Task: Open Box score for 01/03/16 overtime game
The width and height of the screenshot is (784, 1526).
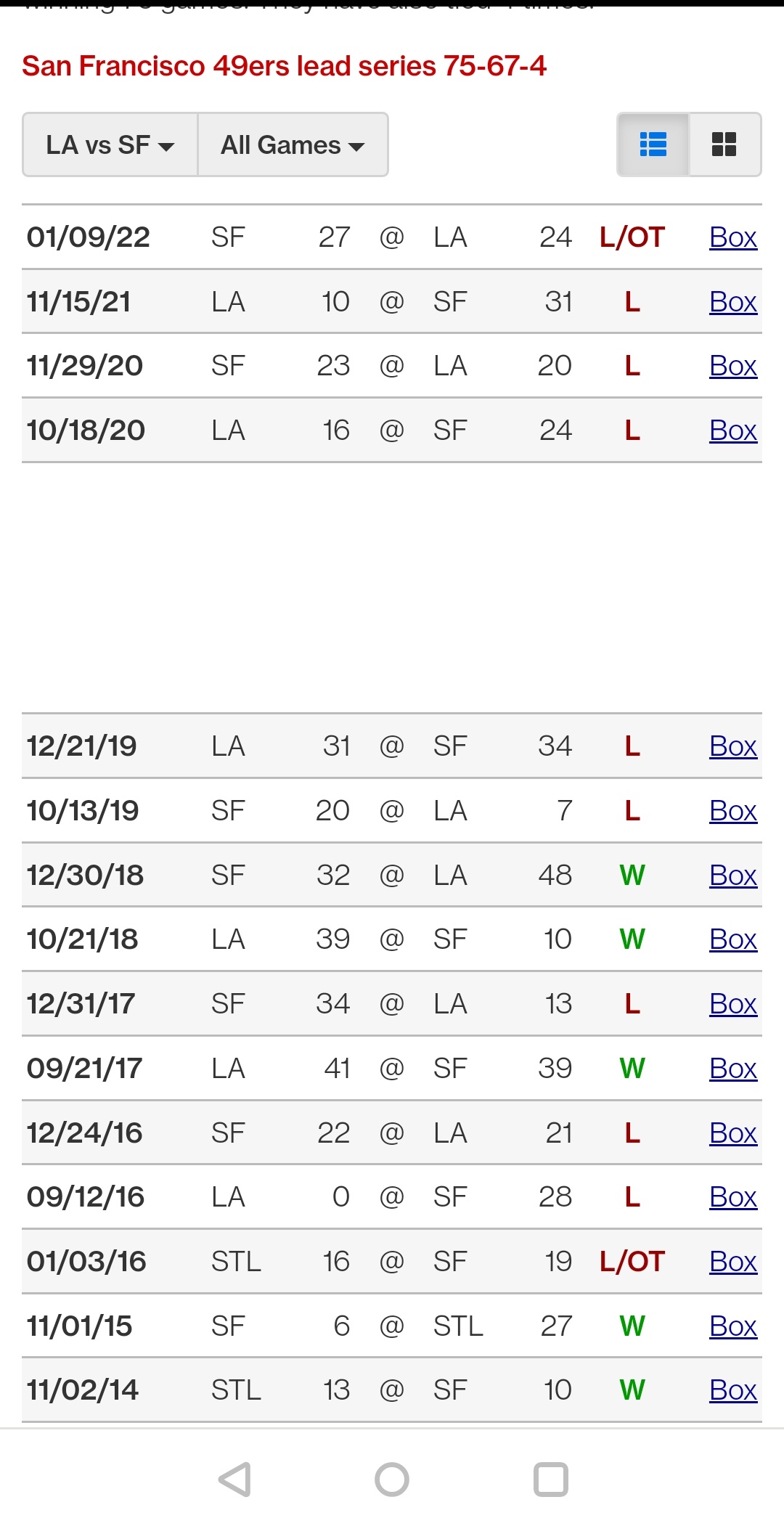Action: click(733, 1262)
